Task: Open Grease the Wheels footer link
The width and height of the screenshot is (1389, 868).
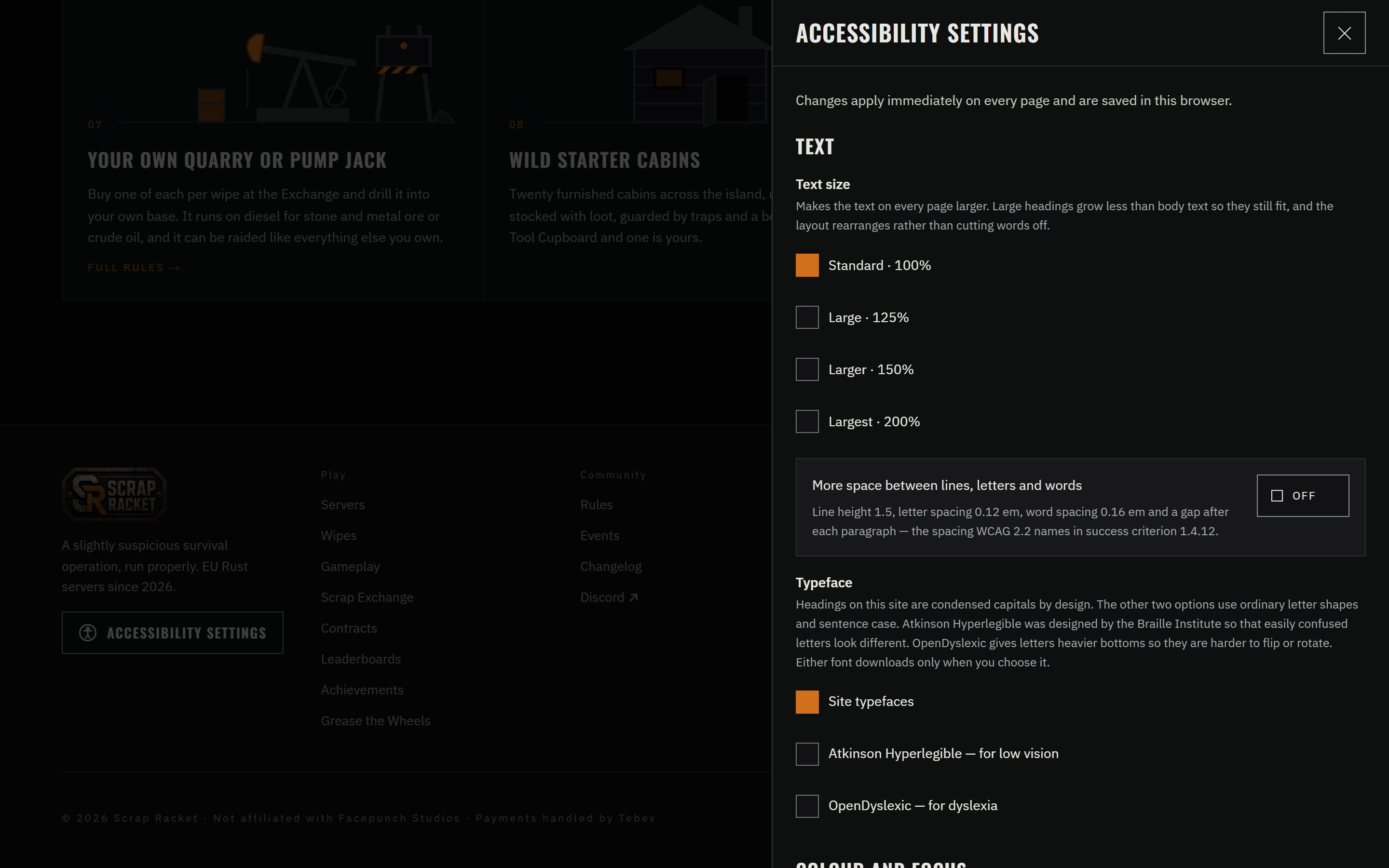Action: point(375,721)
